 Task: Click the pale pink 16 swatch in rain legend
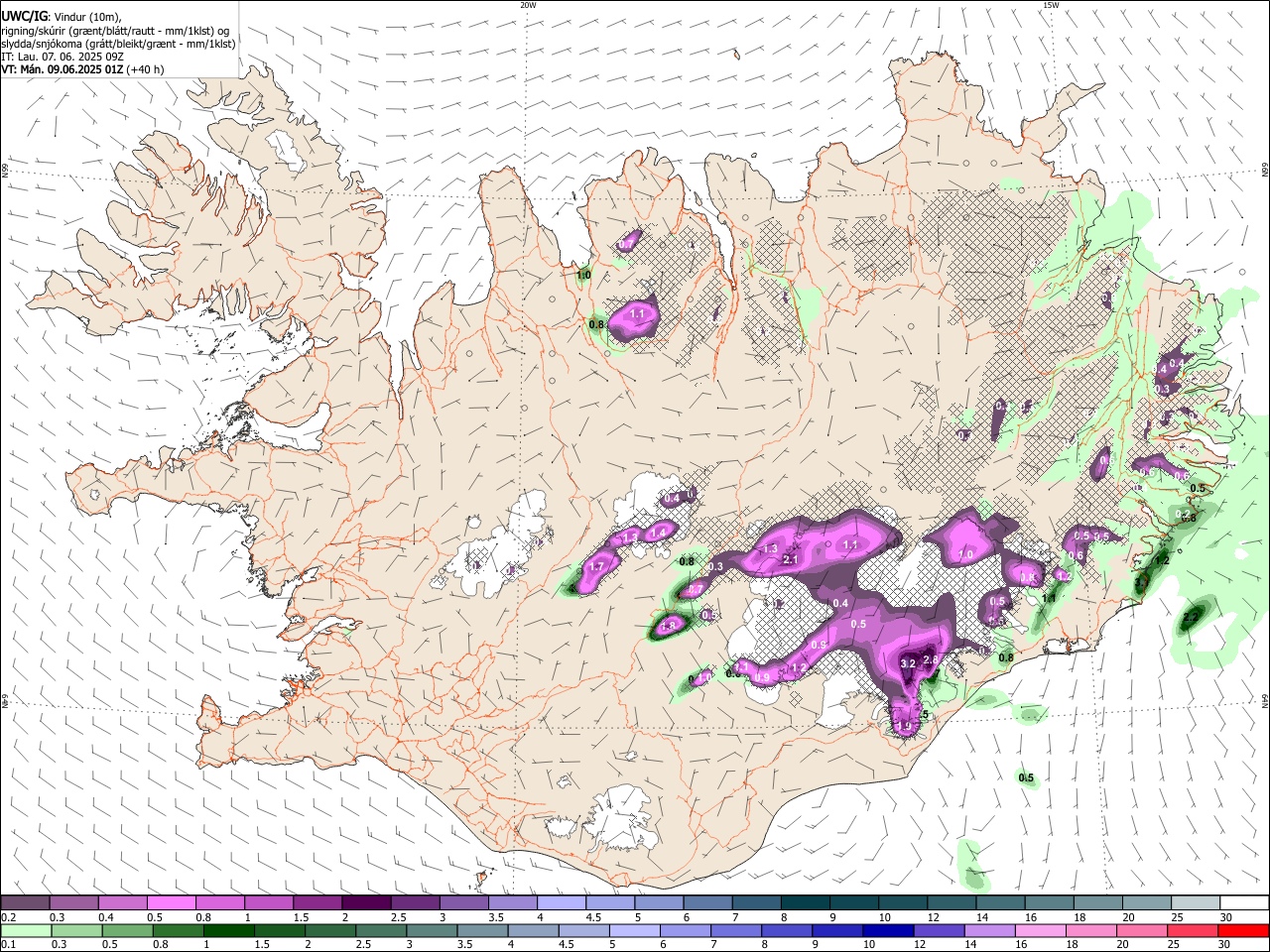pyautogui.click(x=1040, y=930)
